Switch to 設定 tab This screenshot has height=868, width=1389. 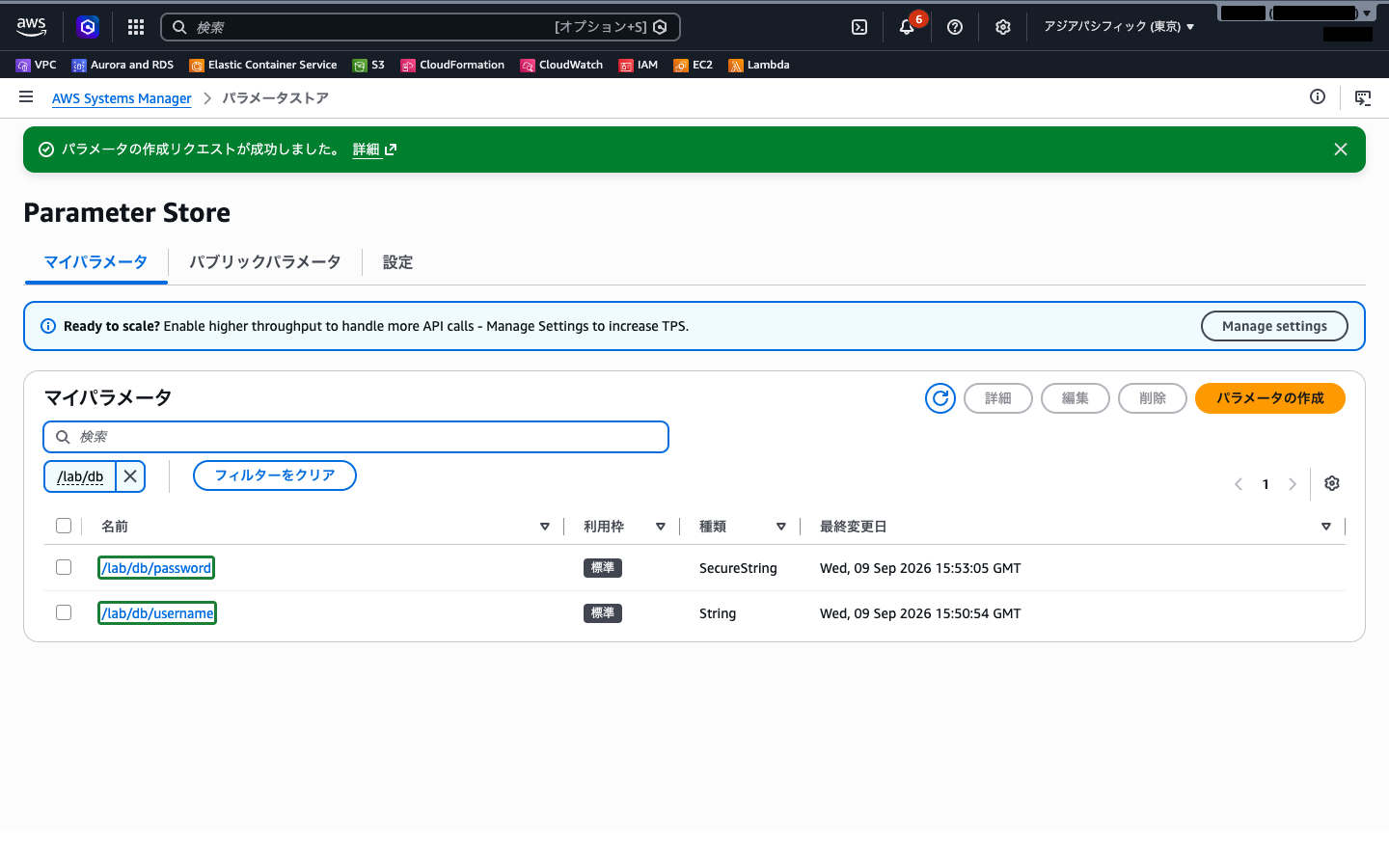click(397, 262)
